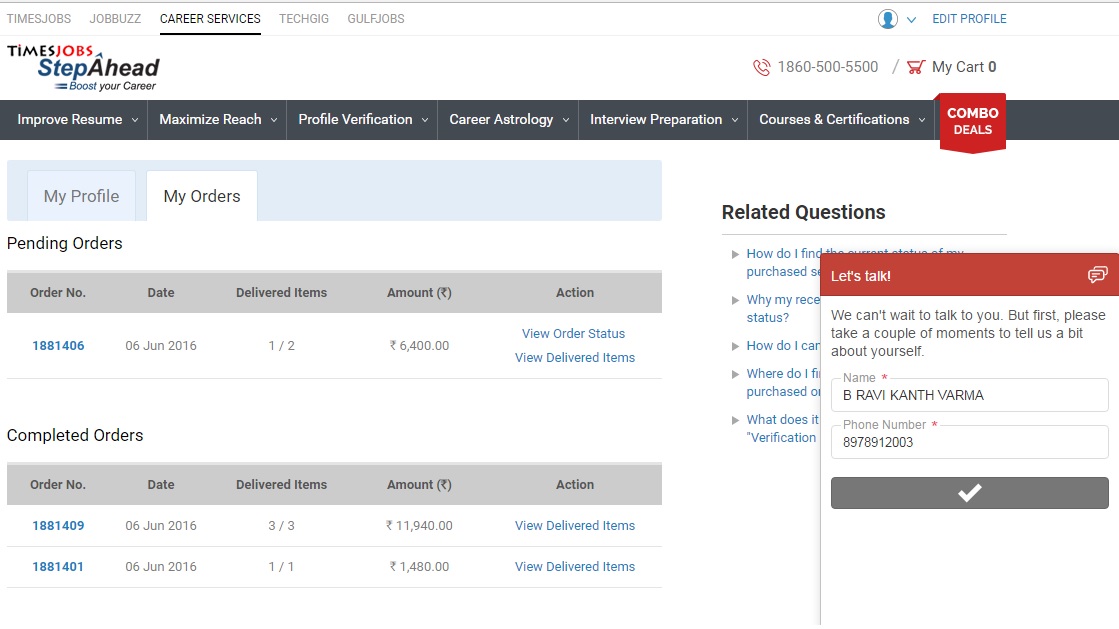Viewport: 1119px width, 629px height.
Task: Open the Combo Deals badge
Action: tap(972, 122)
